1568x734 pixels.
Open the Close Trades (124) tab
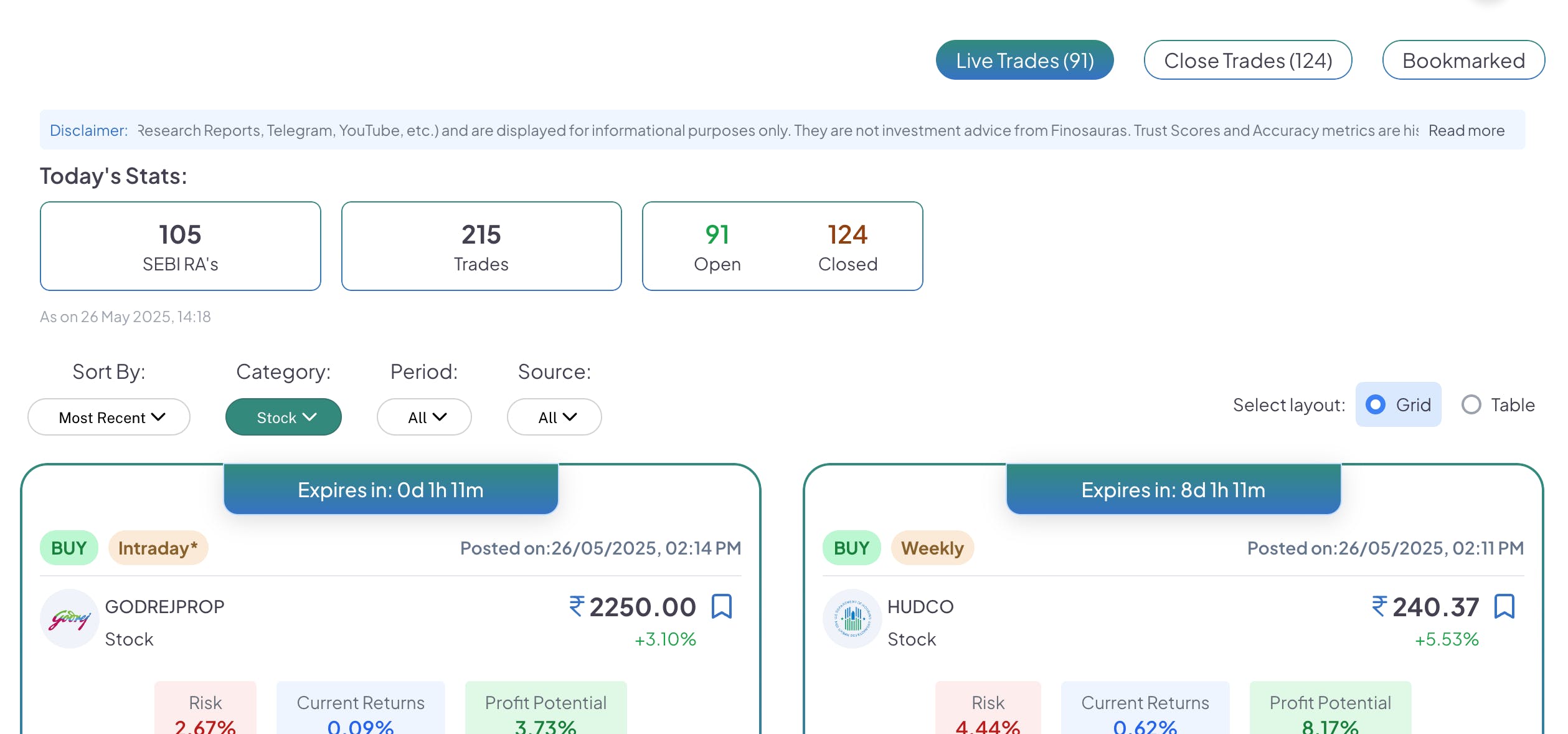click(x=1247, y=60)
